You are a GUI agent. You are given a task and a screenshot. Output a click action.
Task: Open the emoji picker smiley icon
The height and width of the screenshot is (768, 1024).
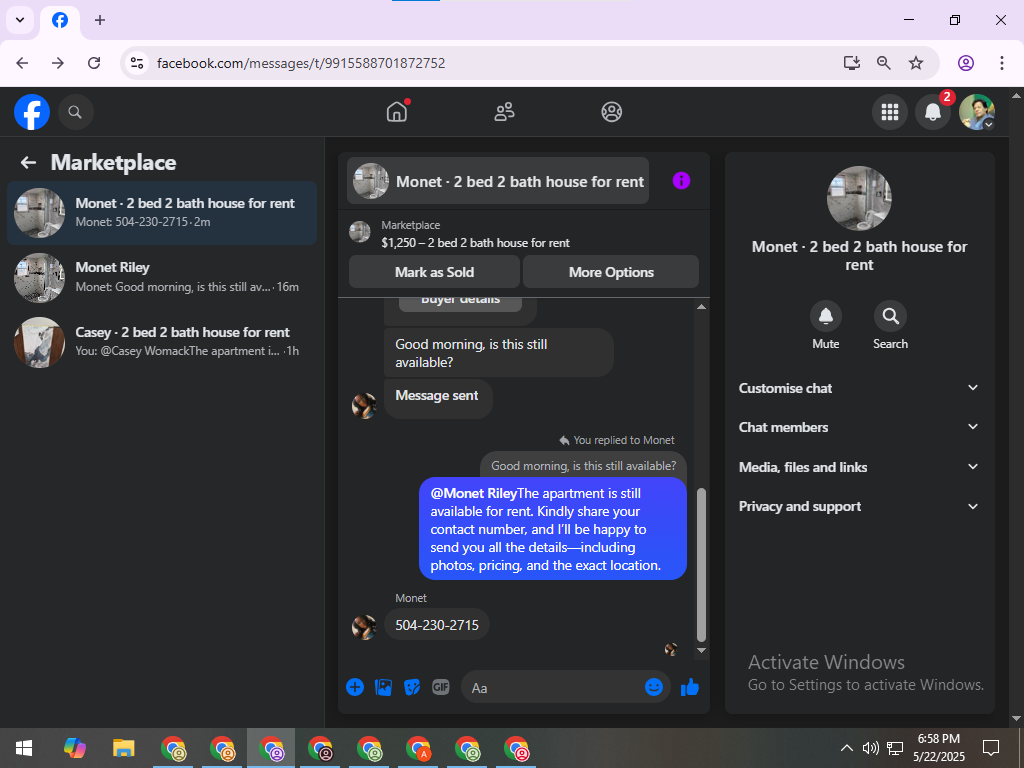pos(654,687)
